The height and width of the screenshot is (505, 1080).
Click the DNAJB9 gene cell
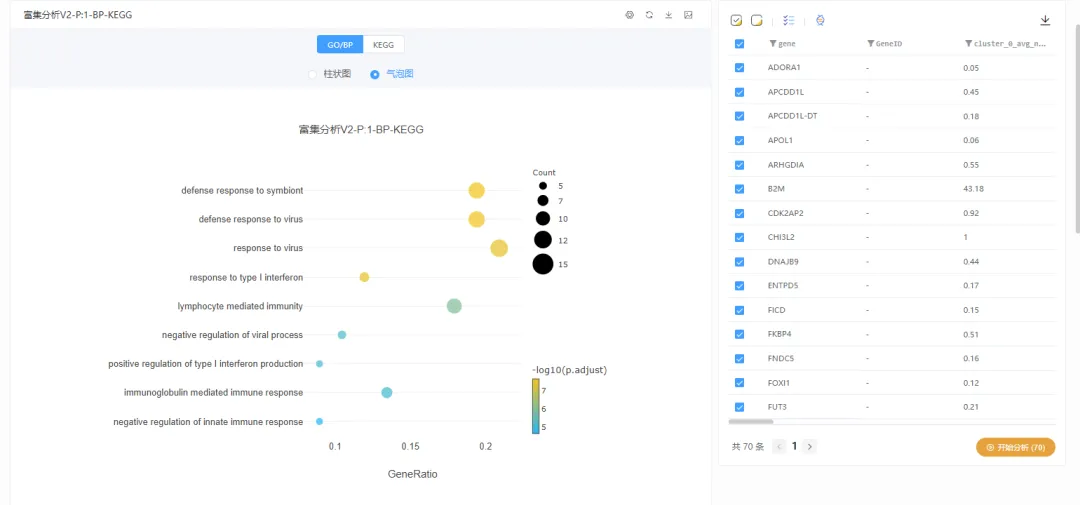point(783,262)
